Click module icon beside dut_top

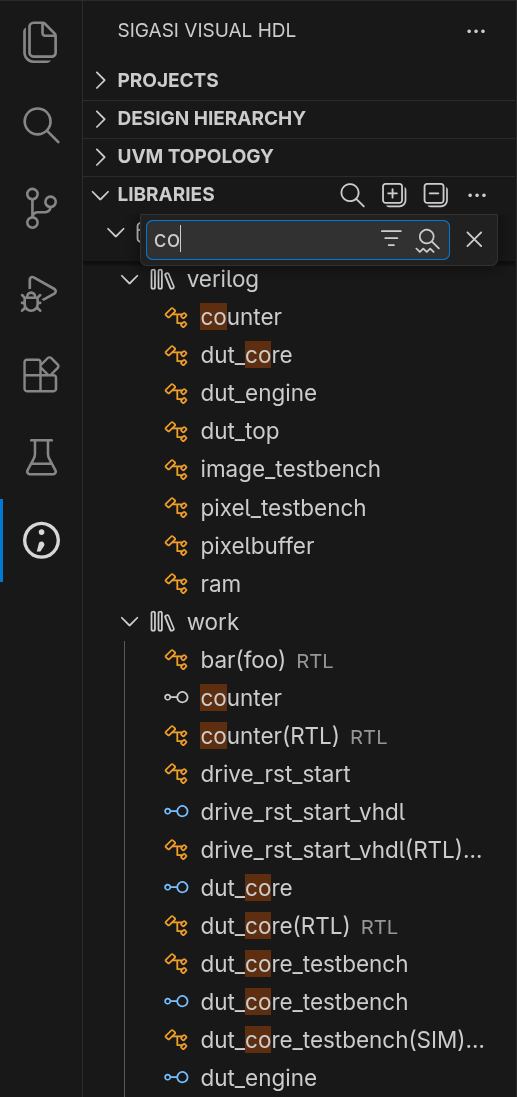(x=176, y=432)
